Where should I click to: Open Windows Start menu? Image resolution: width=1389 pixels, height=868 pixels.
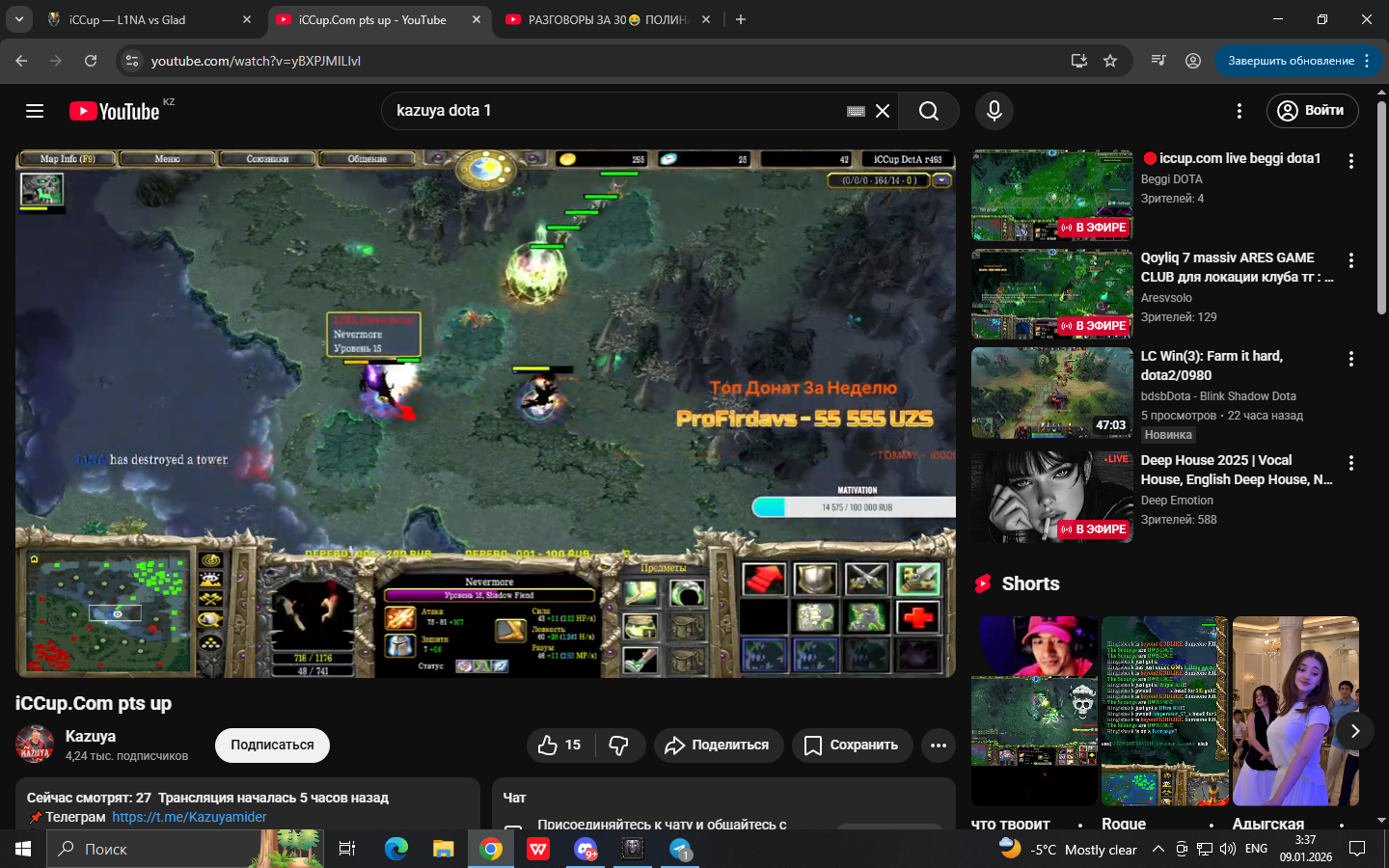(23, 849)
